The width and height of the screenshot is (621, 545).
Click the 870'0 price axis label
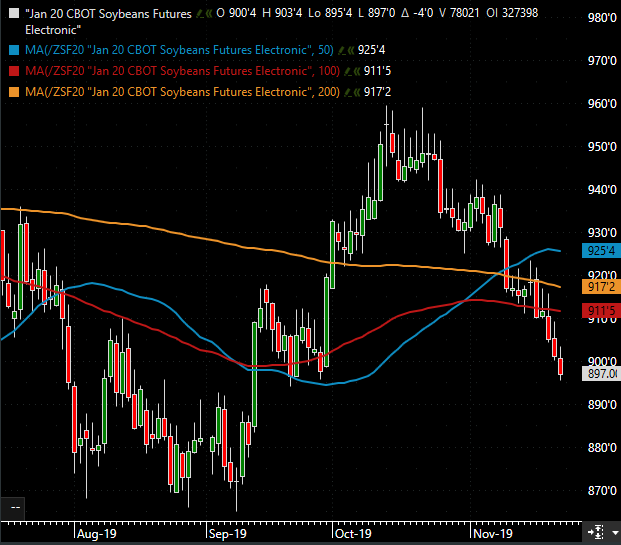click(602, 491)
